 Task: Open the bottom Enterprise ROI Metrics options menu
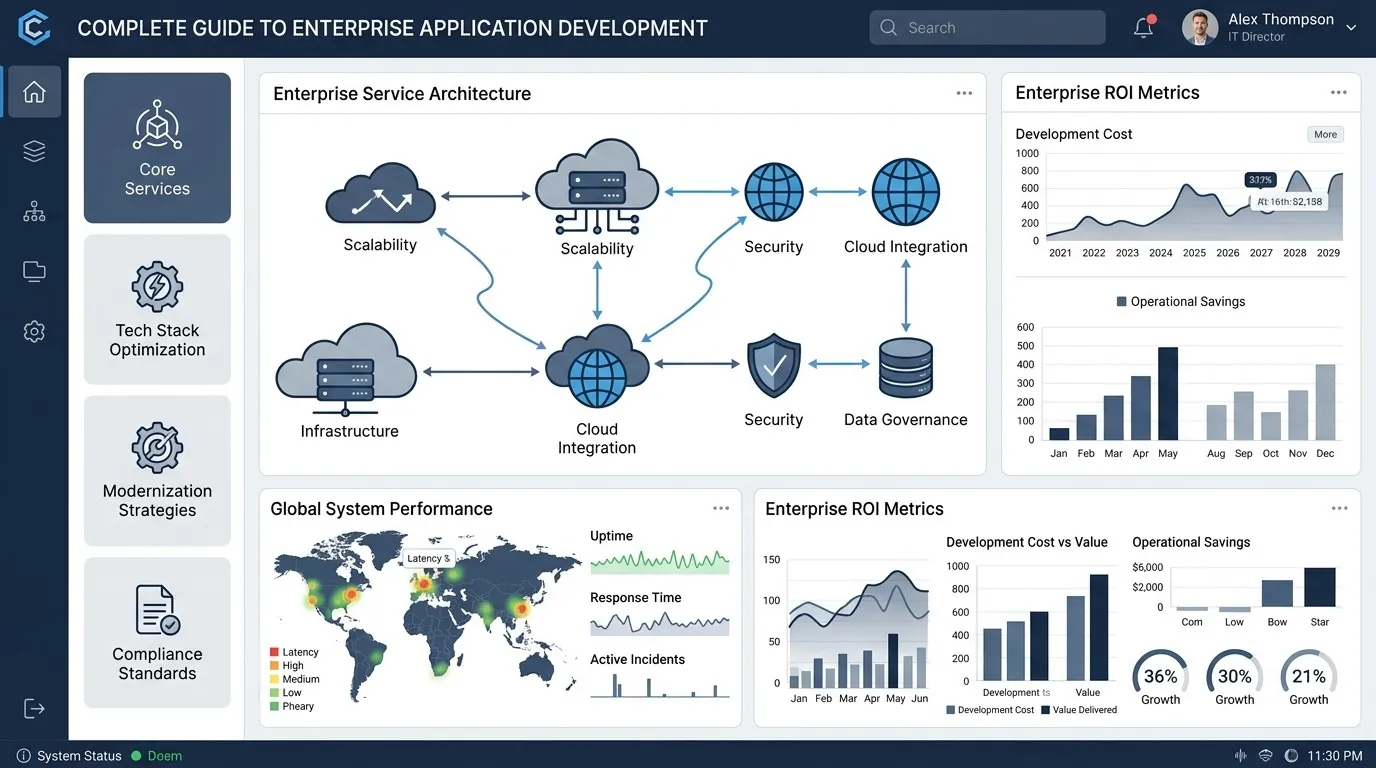1340,508
